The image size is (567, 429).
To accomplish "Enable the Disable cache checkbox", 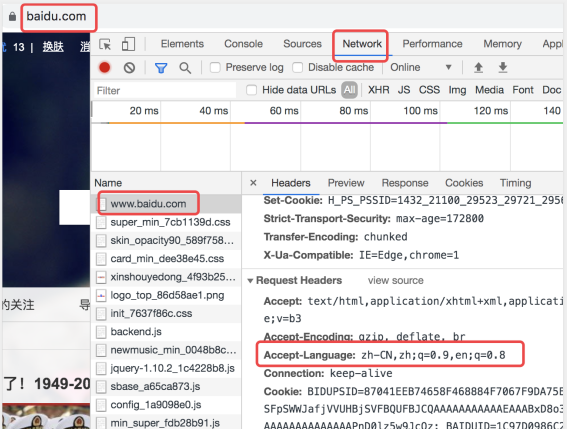I will click(x=298, y=68).
